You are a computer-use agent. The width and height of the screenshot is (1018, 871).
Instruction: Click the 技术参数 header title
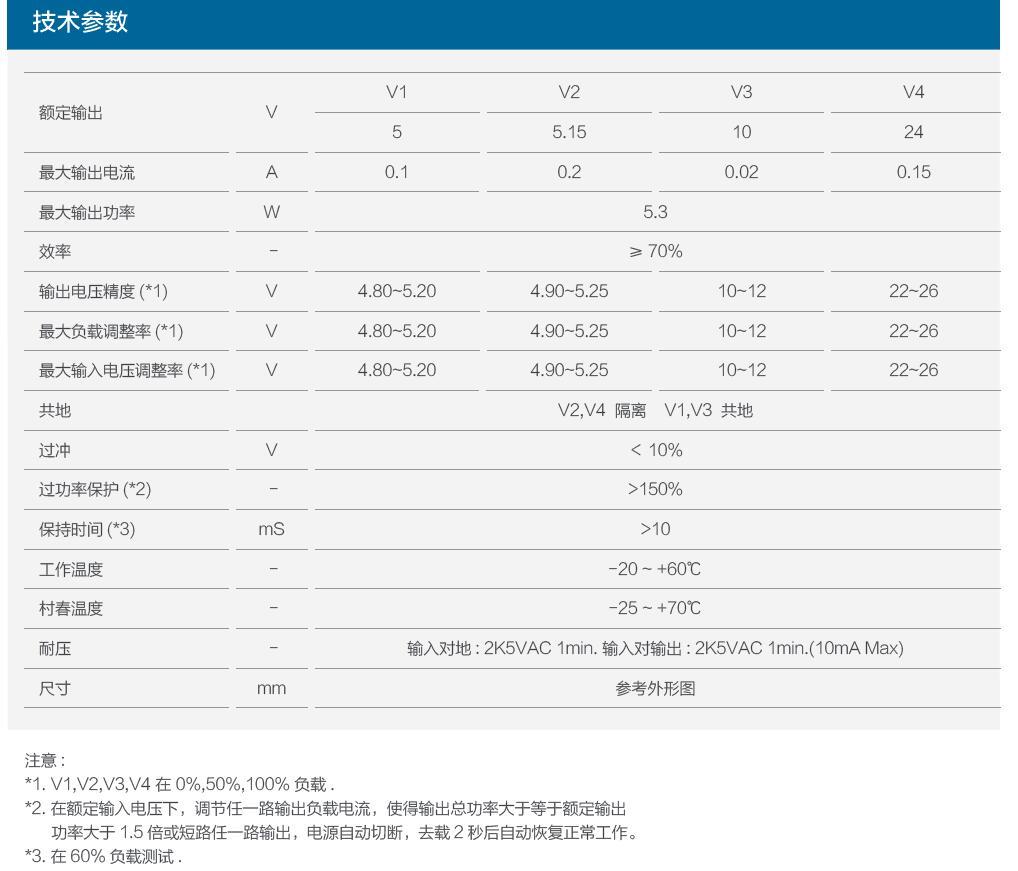tap(81, 23)
